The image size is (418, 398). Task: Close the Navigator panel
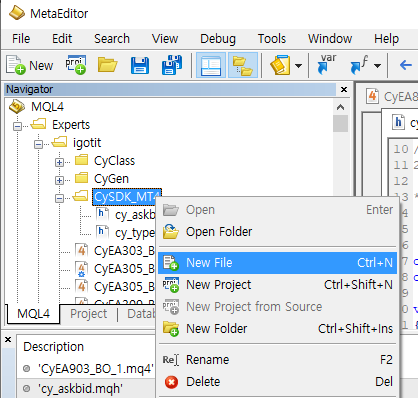click(x=344, y=89)
